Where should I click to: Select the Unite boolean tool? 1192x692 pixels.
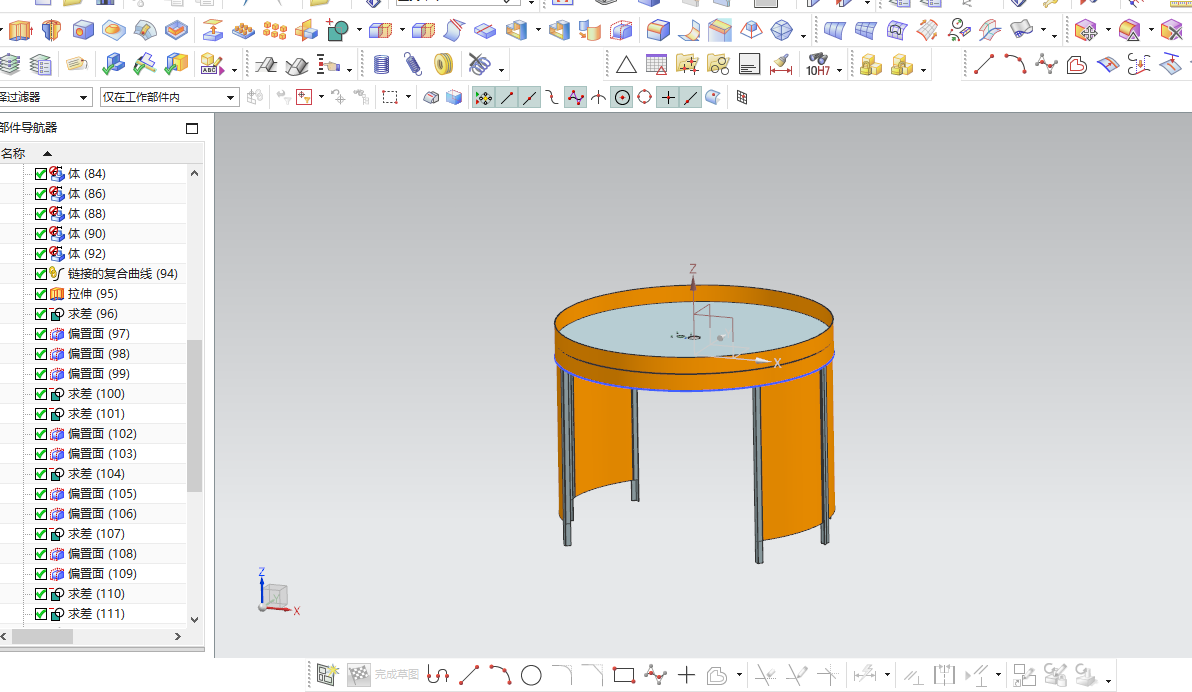[x=338, y=30]
